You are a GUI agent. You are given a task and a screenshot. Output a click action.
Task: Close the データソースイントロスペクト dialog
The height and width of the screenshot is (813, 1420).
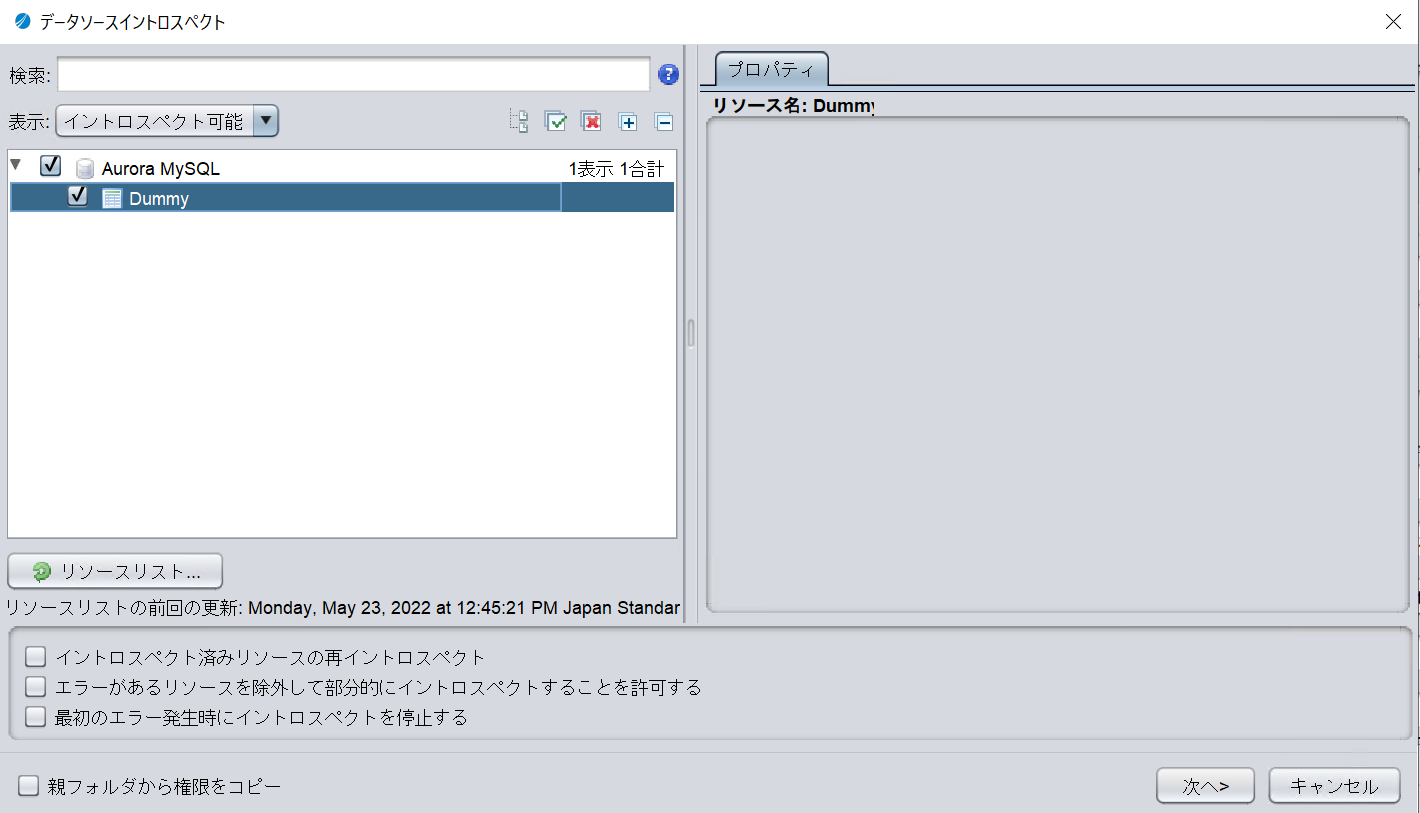click(x=1393, y=21)
